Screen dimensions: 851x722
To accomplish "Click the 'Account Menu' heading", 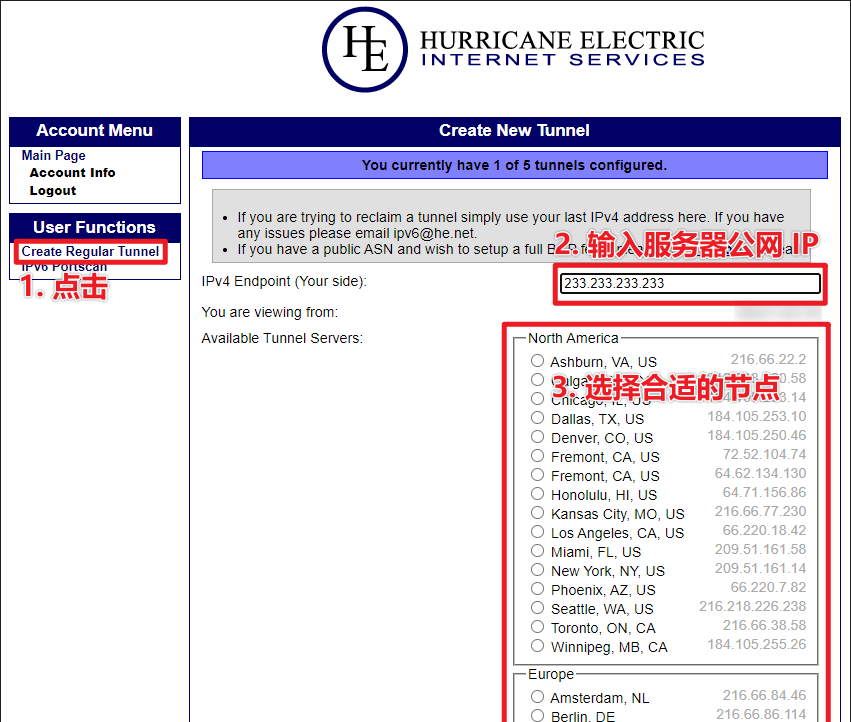I will (94, 130).
